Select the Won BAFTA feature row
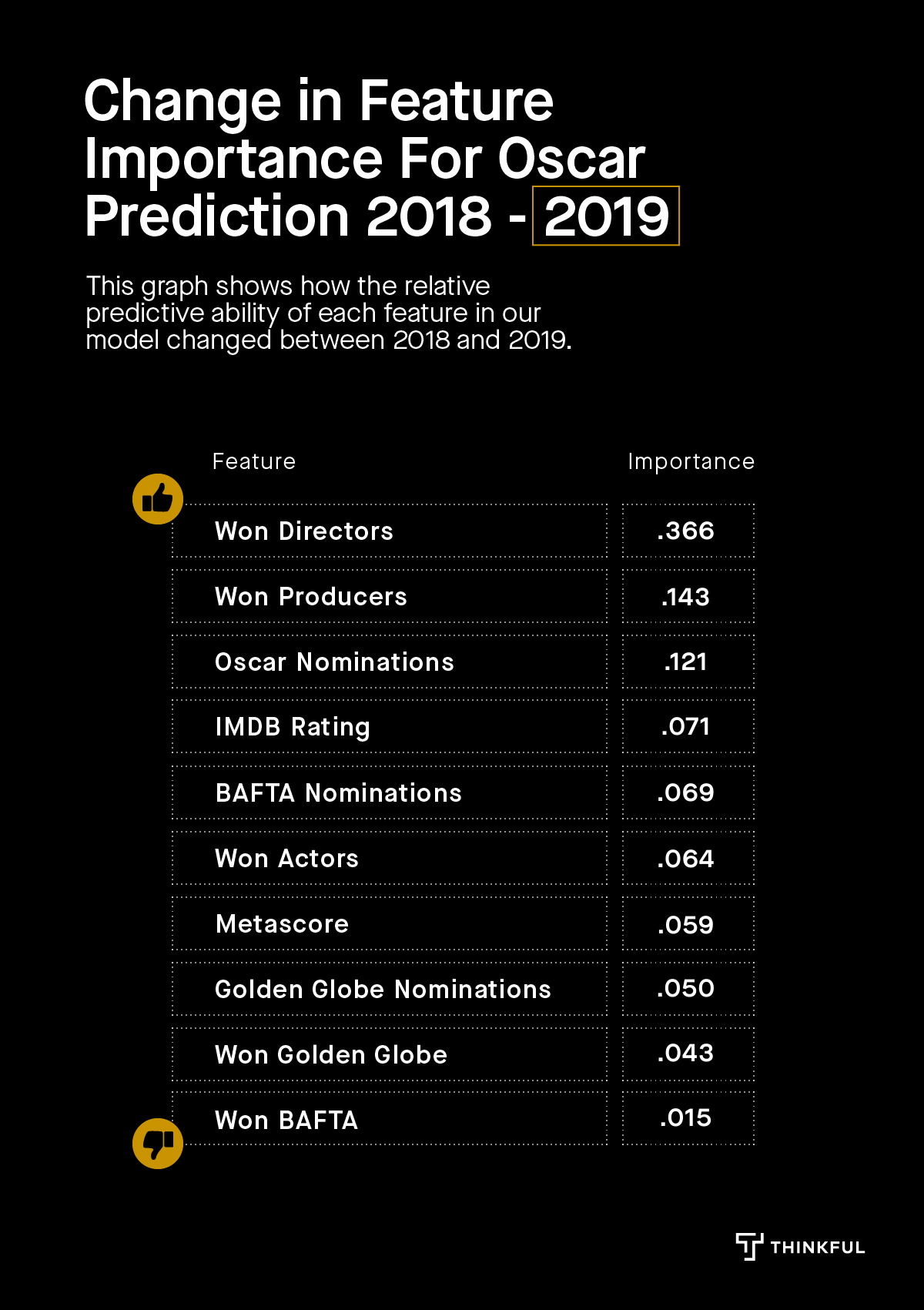924x1310 pixels. pos(390,1119)
